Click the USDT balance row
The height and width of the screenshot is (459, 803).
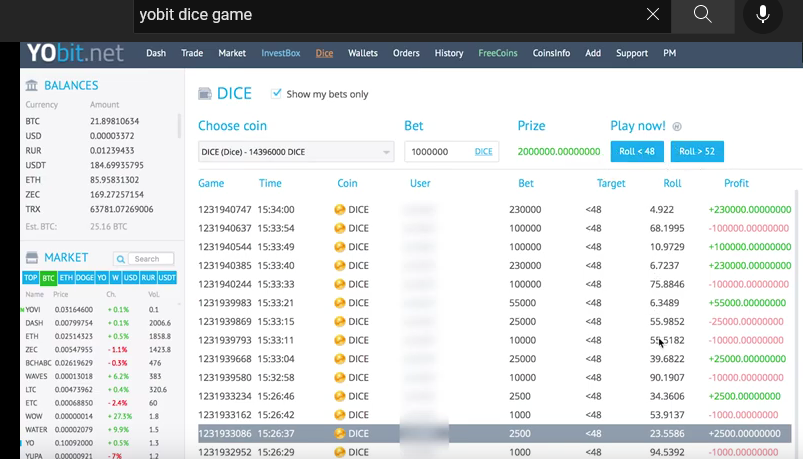[100, 165]
